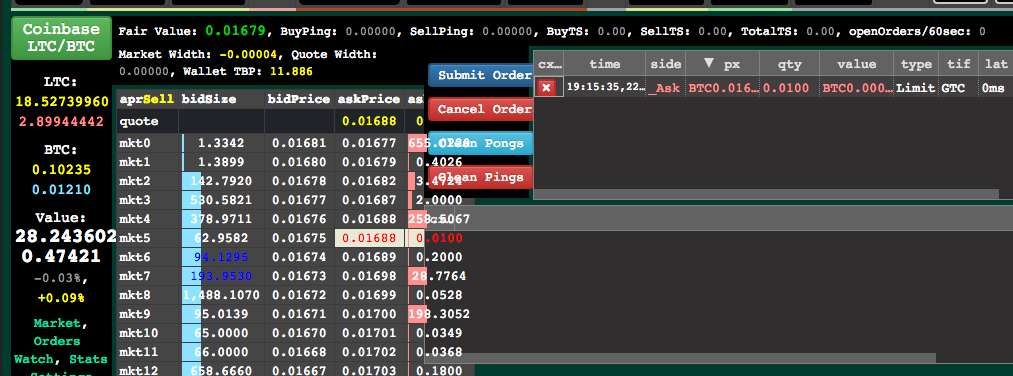Click BTC balance 0.10235
The image size is (1013, 376).
pyautogui.click(x=61, y=171)
